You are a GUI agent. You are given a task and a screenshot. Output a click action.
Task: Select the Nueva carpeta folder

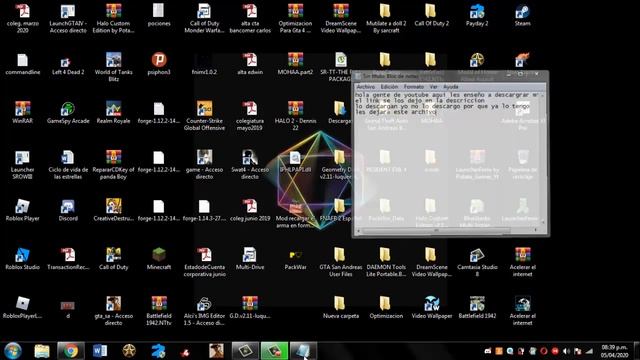pyautogui.click(x=340, y=308)
